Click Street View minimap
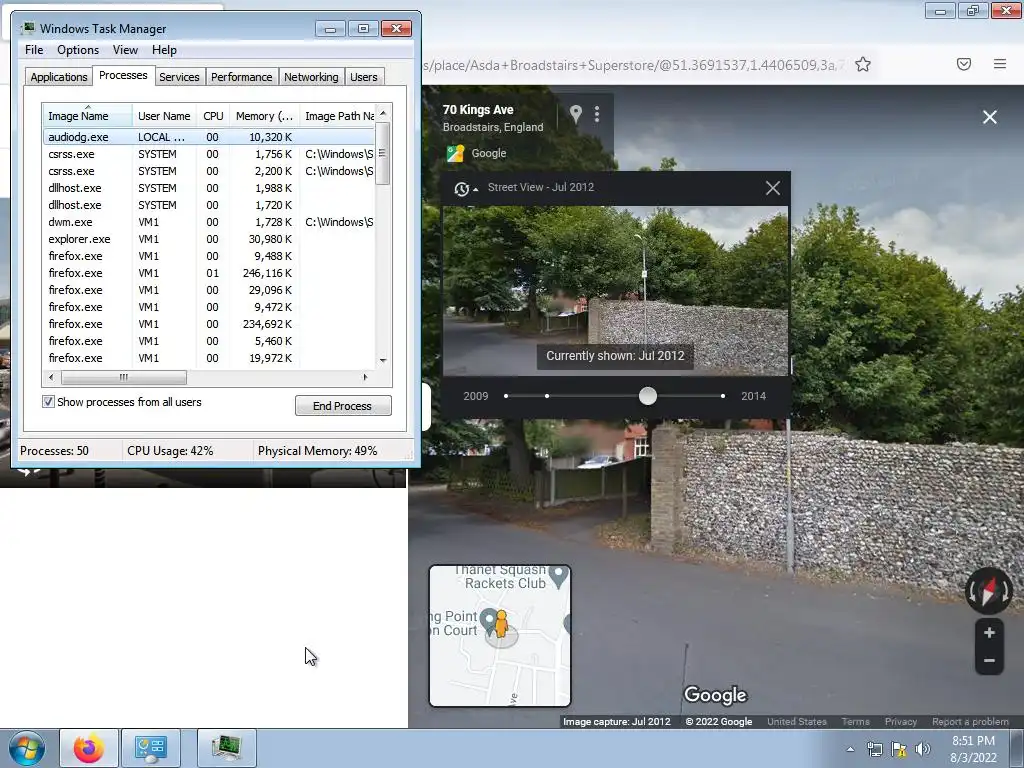The width and height of the screenshot is (1024, 768). pos(500,636)
